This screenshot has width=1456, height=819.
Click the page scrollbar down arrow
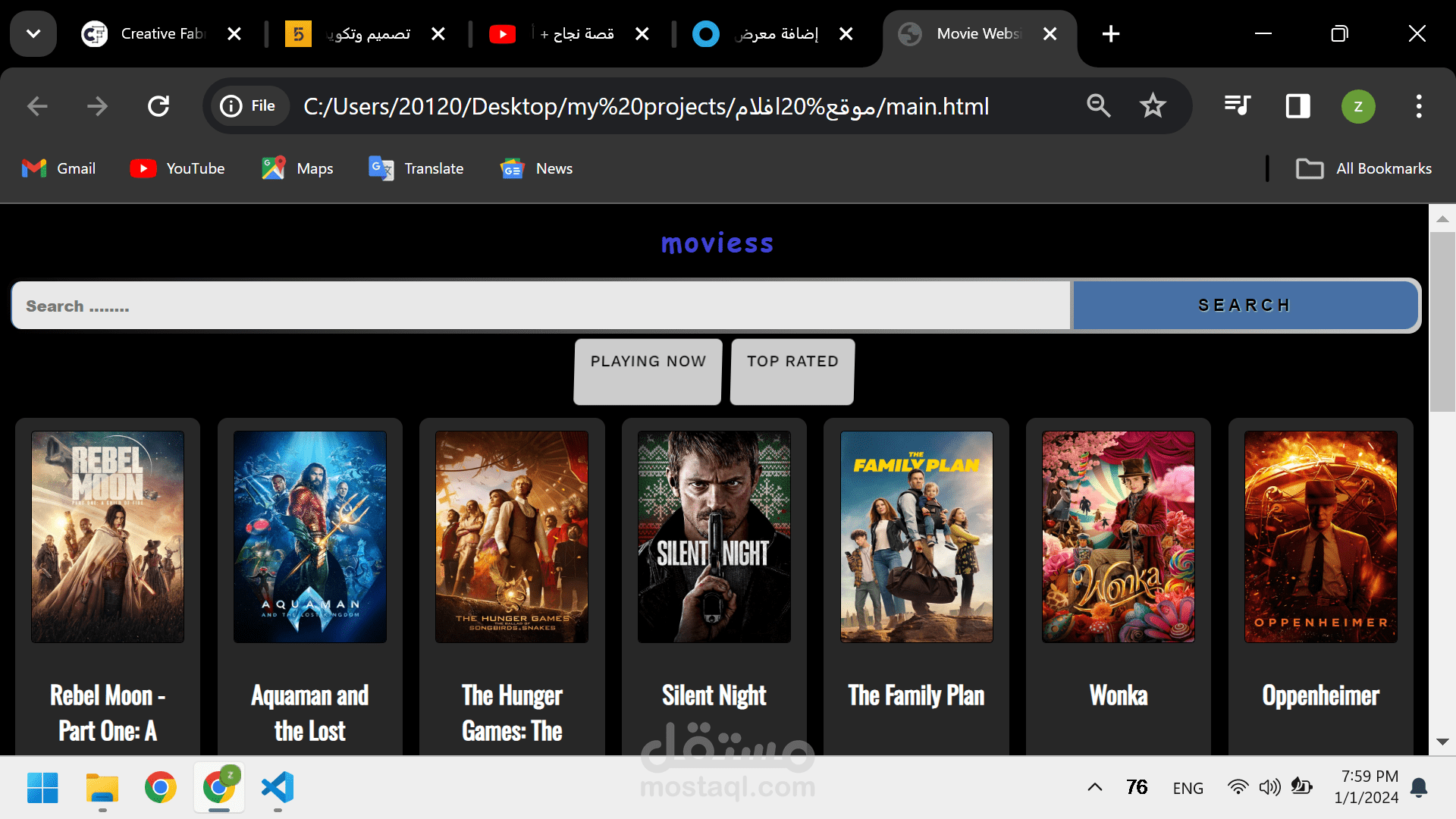[1442, 742]
